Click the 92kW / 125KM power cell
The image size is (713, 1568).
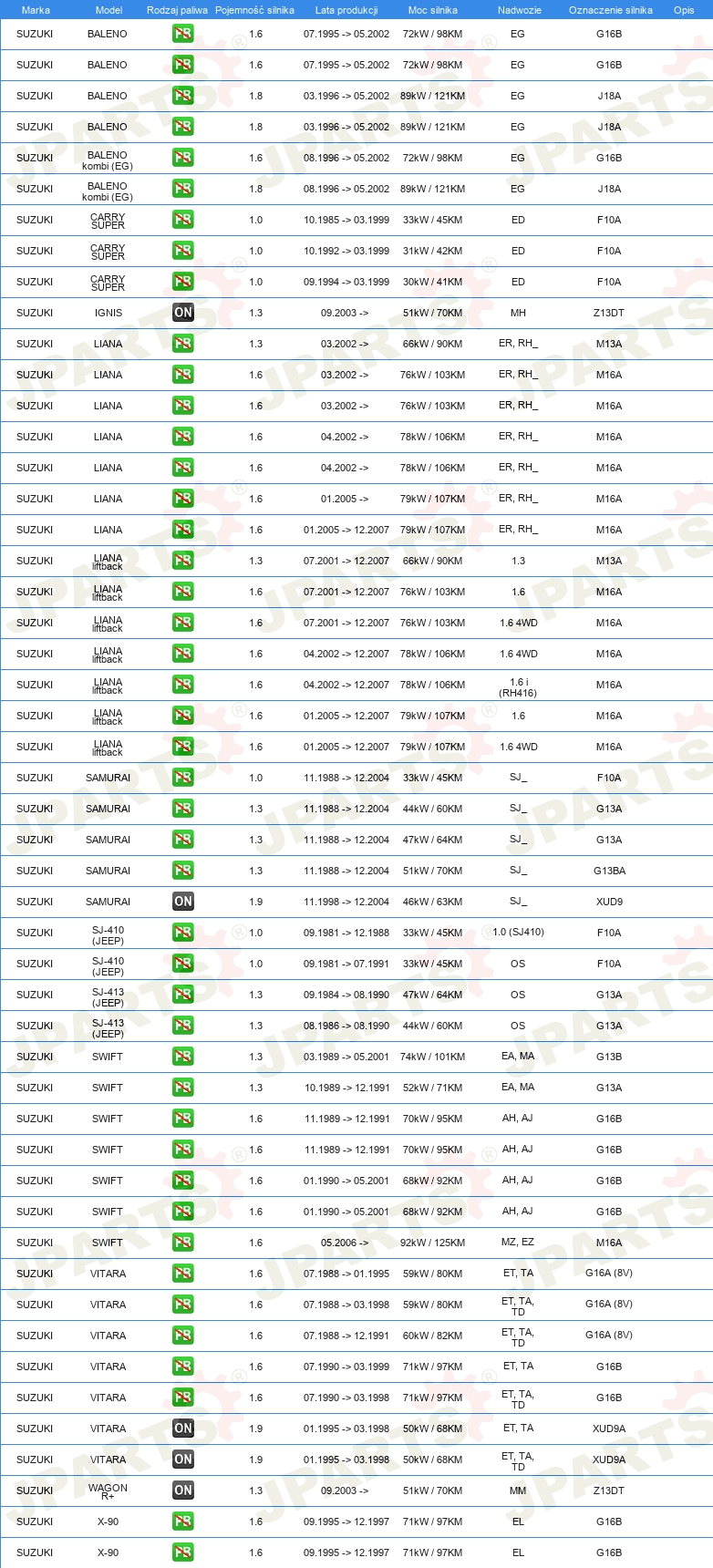pos(433,1243)
